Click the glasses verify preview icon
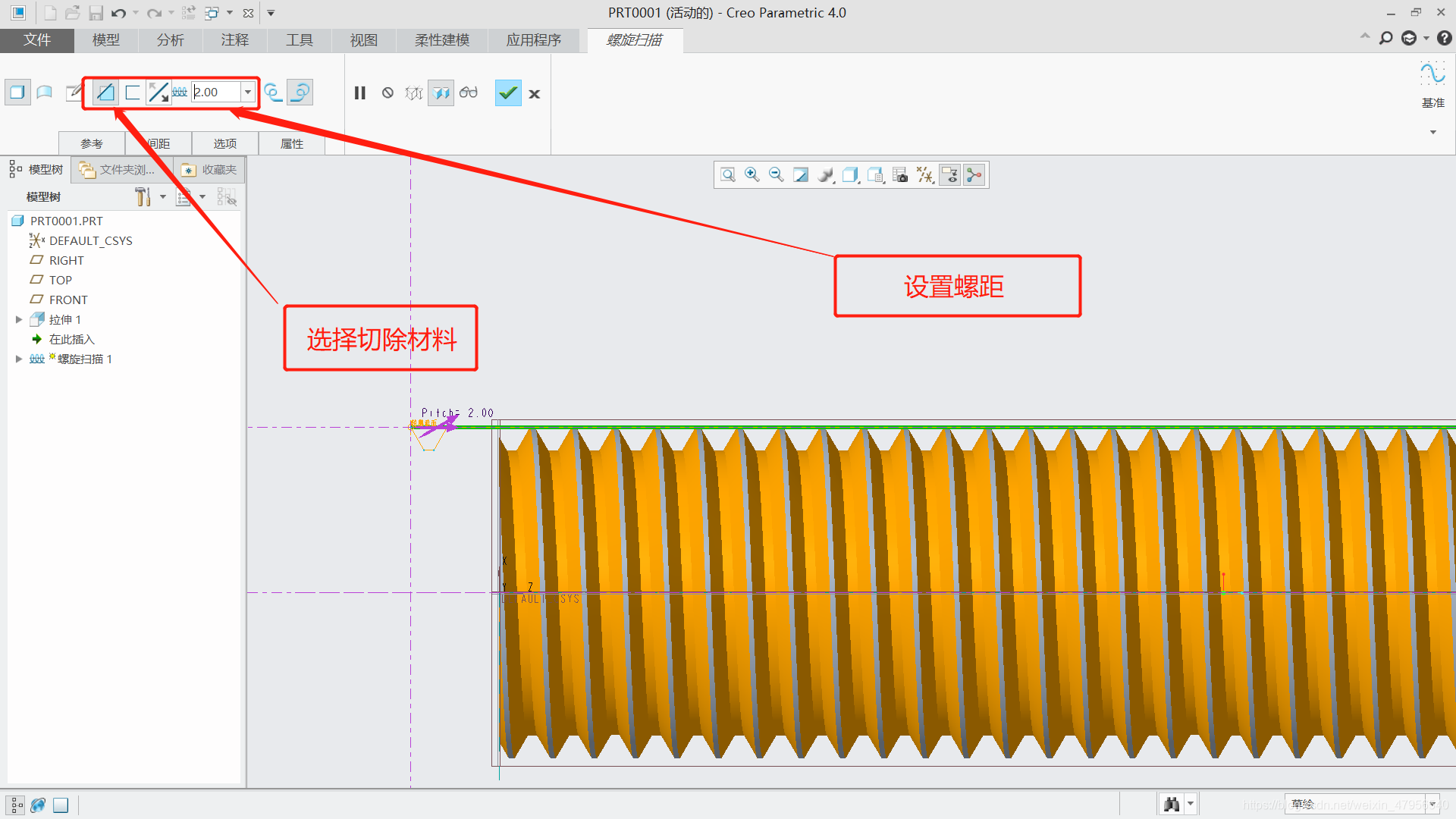This screenshot has width=1456, height=819. 469,93
